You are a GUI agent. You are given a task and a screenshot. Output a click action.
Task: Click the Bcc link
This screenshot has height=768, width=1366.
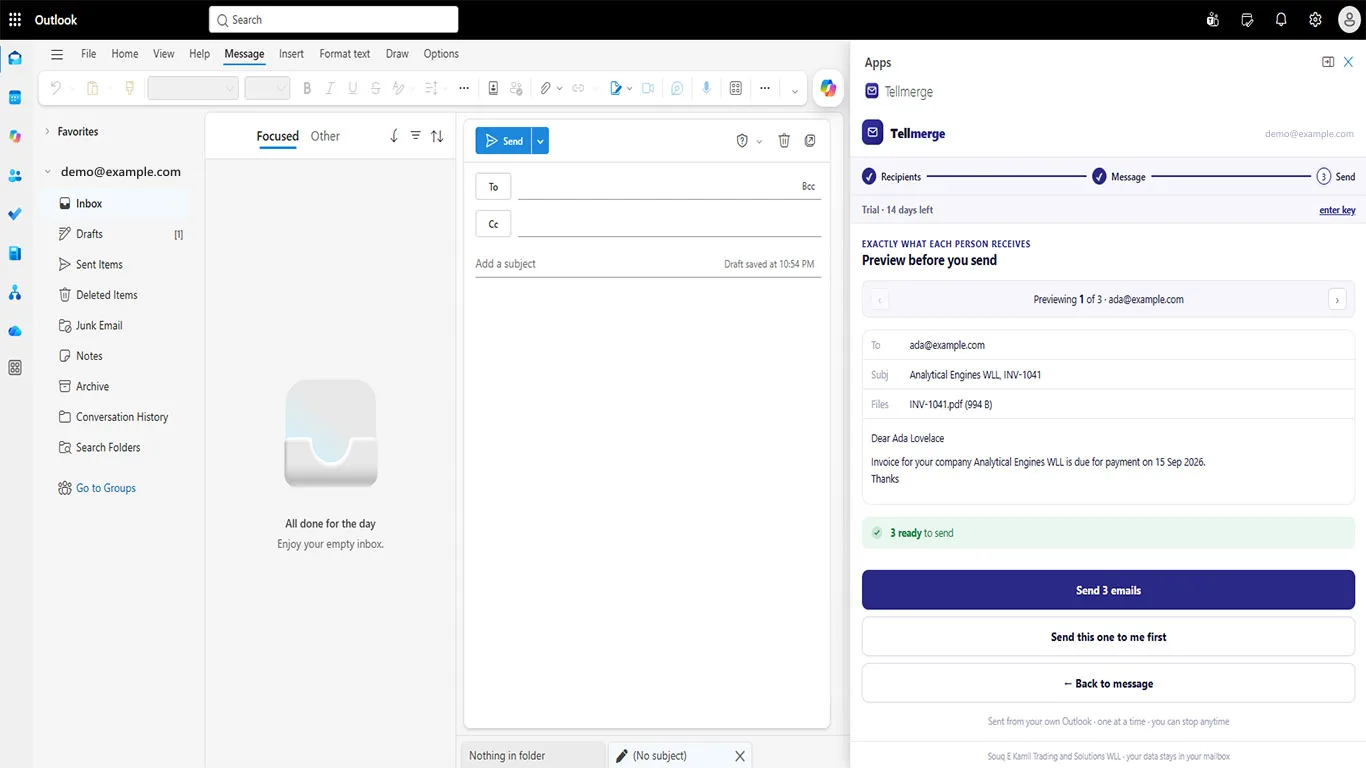pyautogui.click(x=808, y=187)
